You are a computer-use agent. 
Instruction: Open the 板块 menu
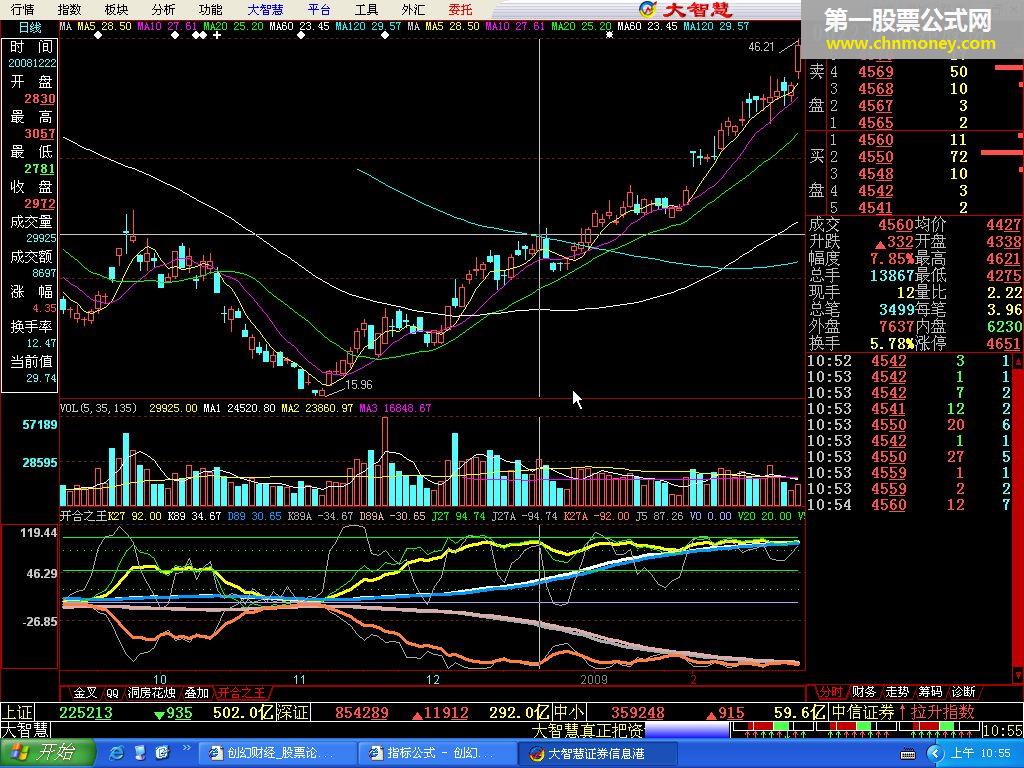(x=116, y=10)
